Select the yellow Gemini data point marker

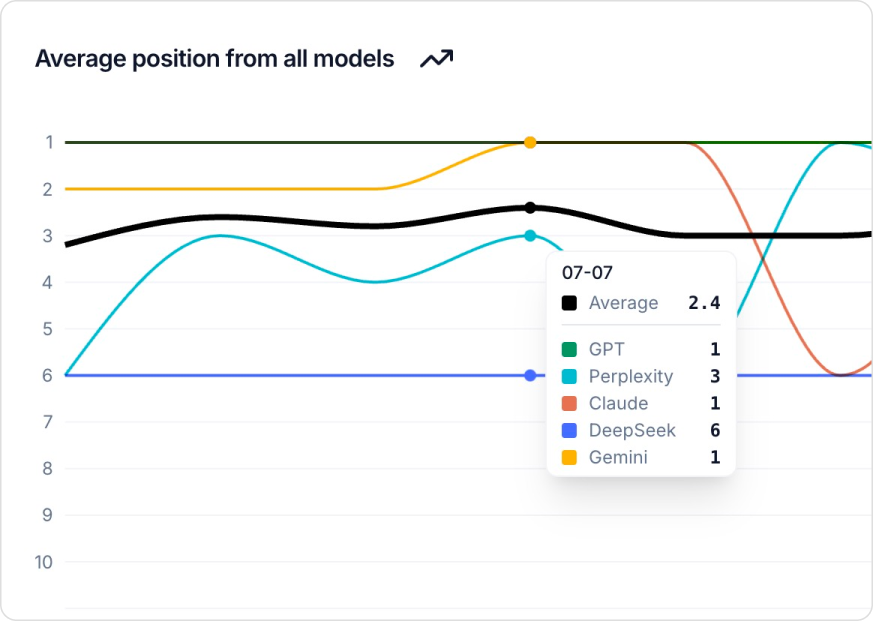click(x=530, y=142)
